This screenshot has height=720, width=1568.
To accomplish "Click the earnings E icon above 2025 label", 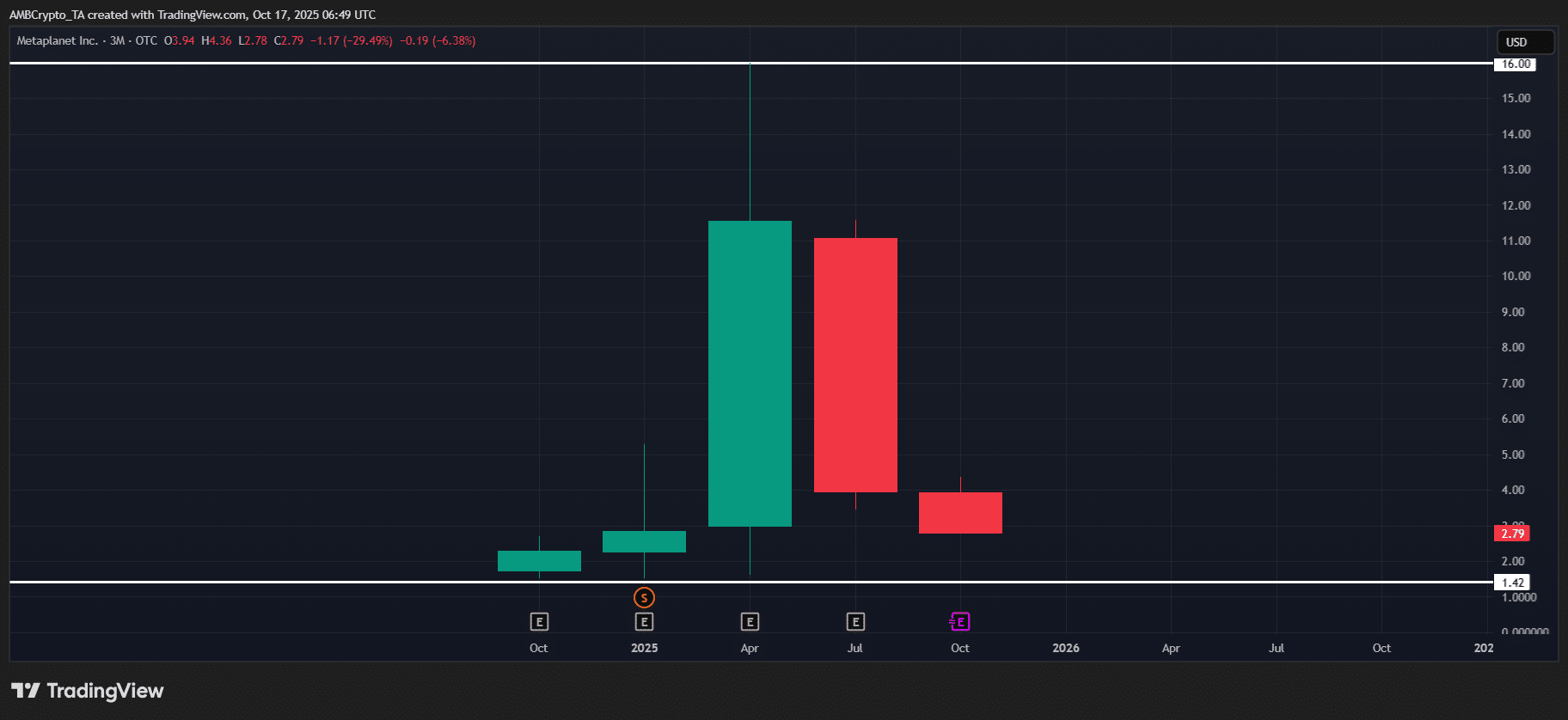I will point(644,621).
